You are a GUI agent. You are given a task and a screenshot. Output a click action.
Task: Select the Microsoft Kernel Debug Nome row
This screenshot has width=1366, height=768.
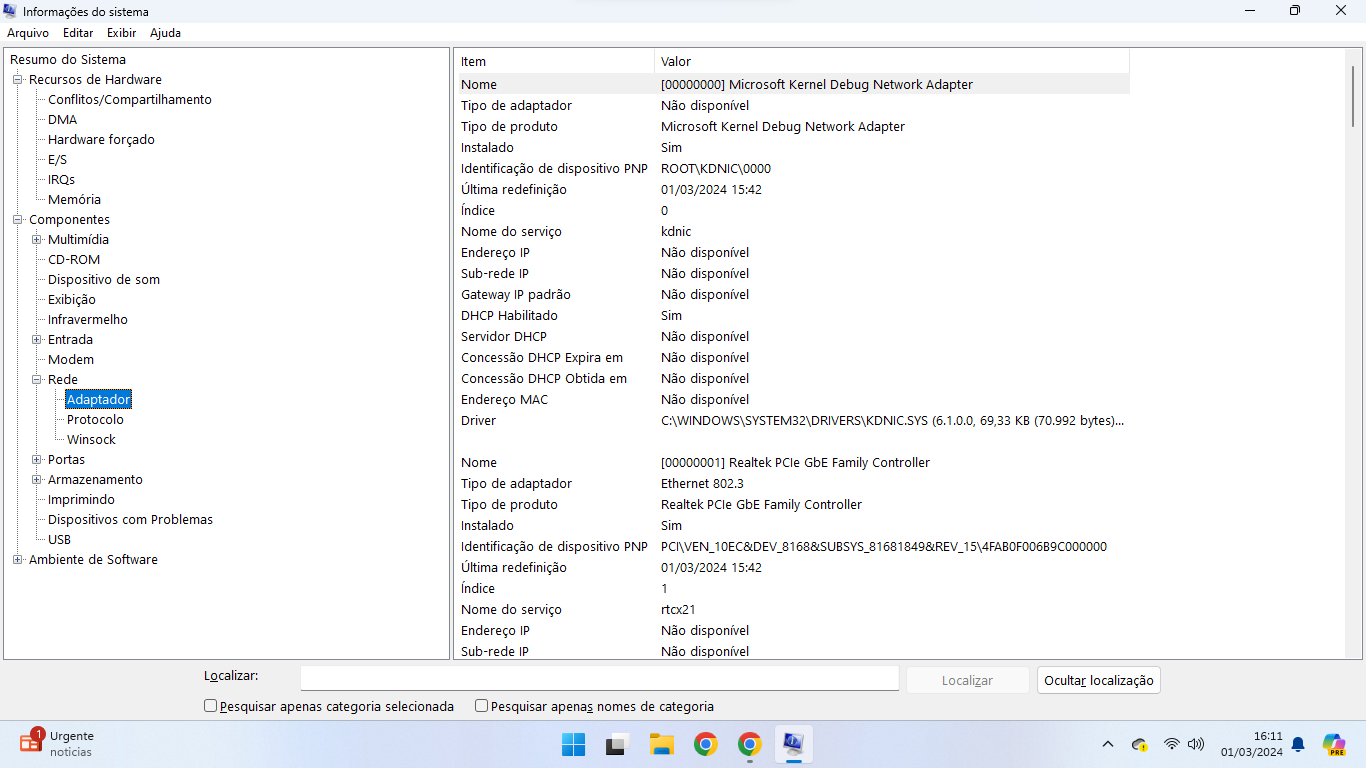coord(793,85)
